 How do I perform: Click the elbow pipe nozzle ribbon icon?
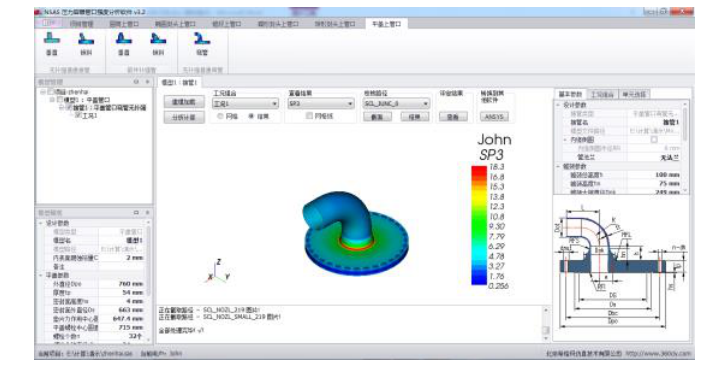201,39
